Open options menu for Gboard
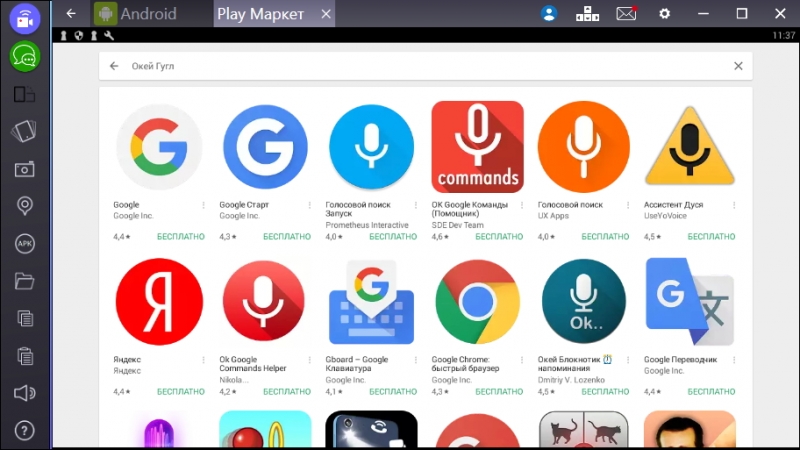 coord(415,360)
